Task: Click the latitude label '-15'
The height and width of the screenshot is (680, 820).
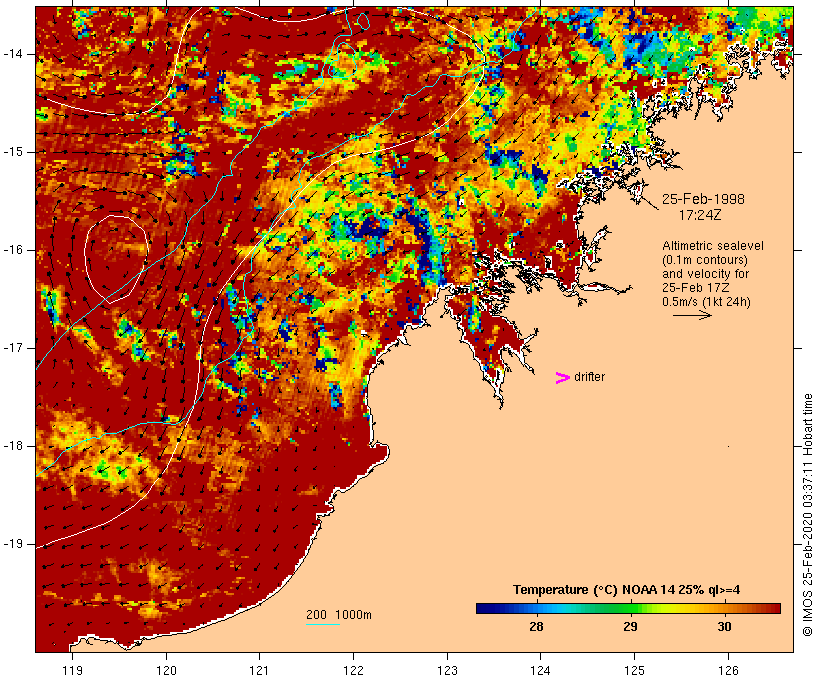Action: 13,152
